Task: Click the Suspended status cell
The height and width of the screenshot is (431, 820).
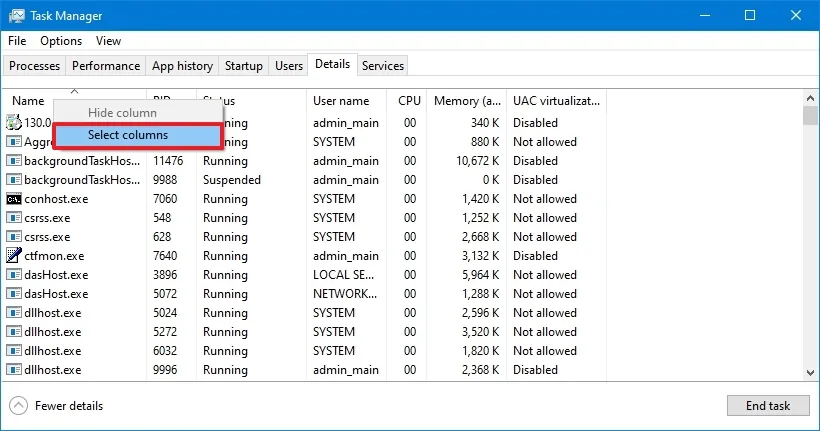Action: pyautogui.click(x=232, y=179)
